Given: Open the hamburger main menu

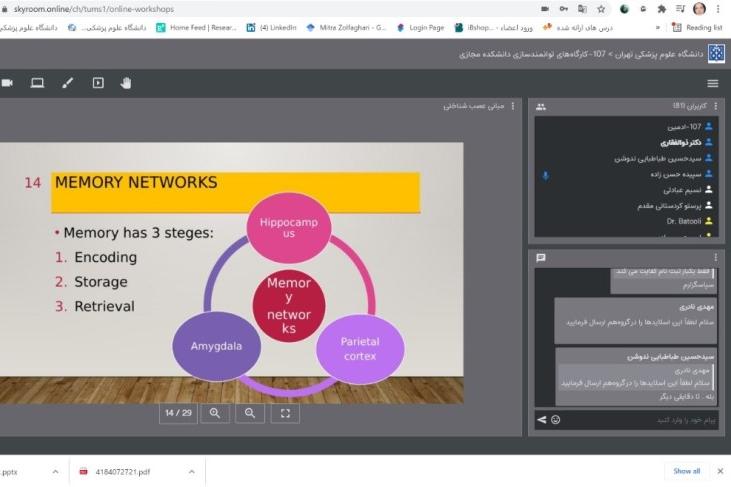Looking at the screenshot, I should pos(713,84).
